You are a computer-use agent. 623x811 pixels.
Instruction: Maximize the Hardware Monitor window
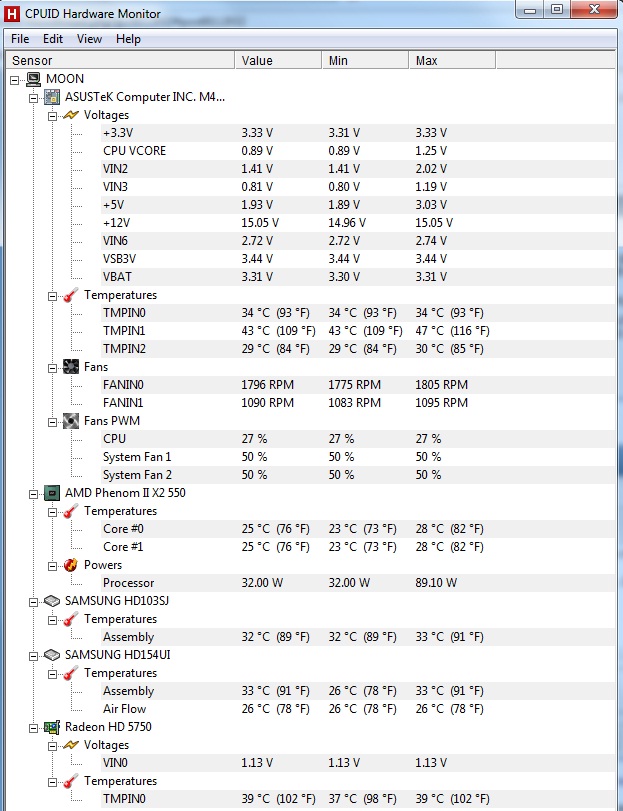click(557, 9)
